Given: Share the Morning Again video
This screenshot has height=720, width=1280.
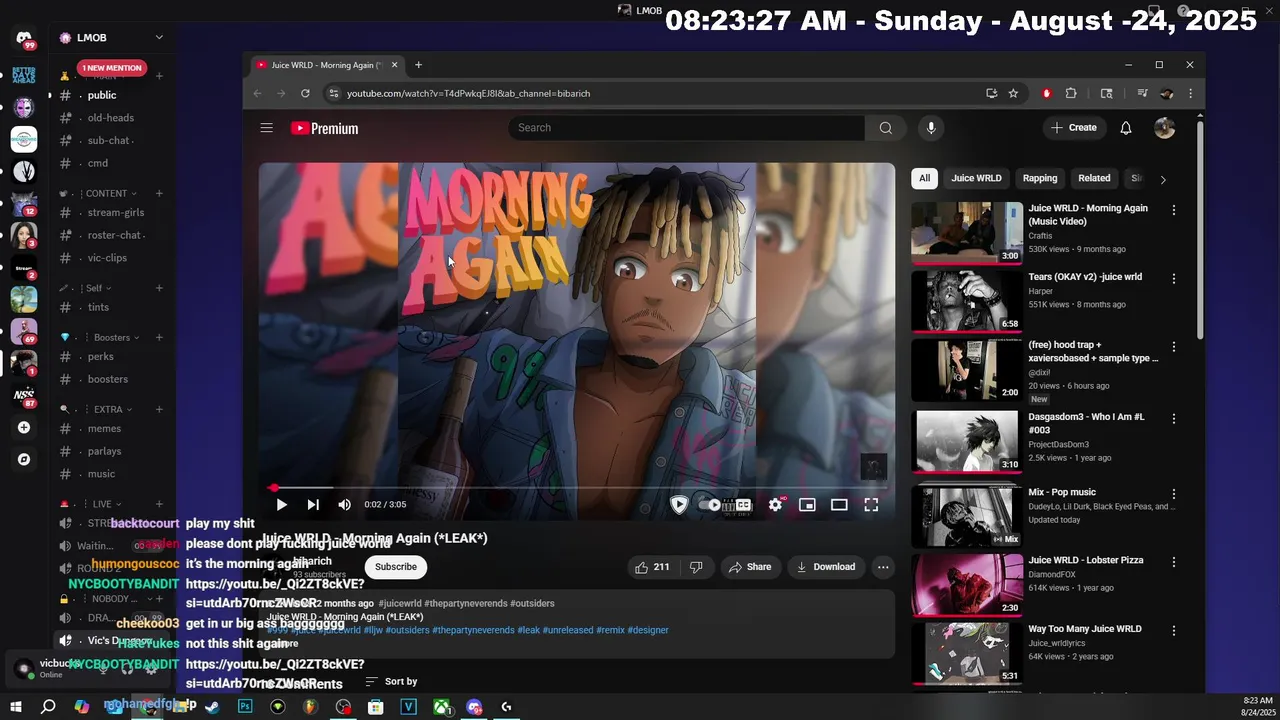Looking at the screenshot, I should pyautogui.click(x=750, y=567).
